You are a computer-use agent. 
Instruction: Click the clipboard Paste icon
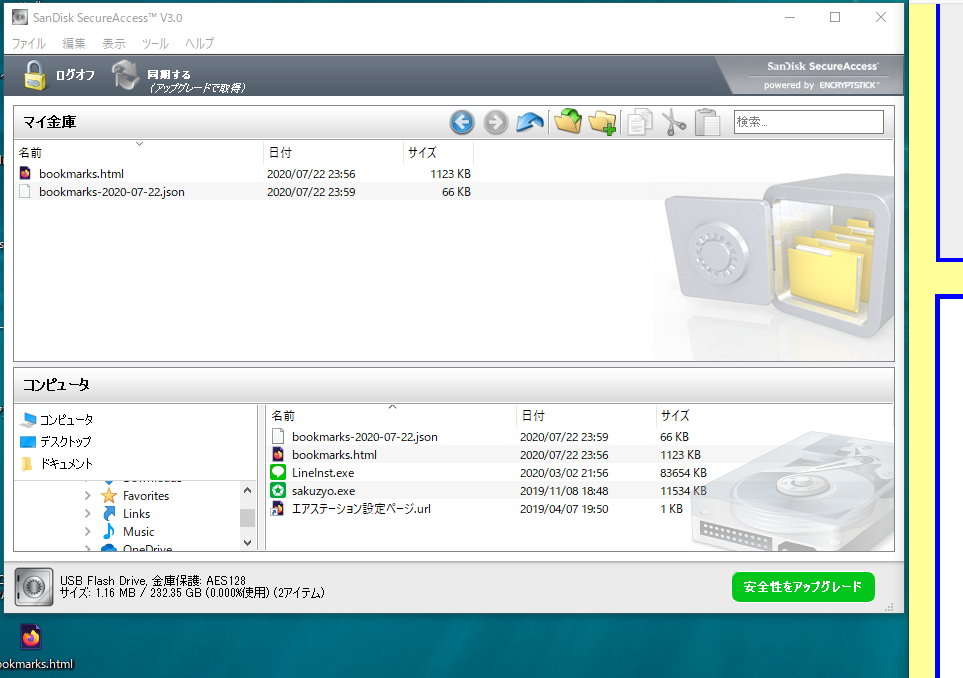(x=708, y=122)
